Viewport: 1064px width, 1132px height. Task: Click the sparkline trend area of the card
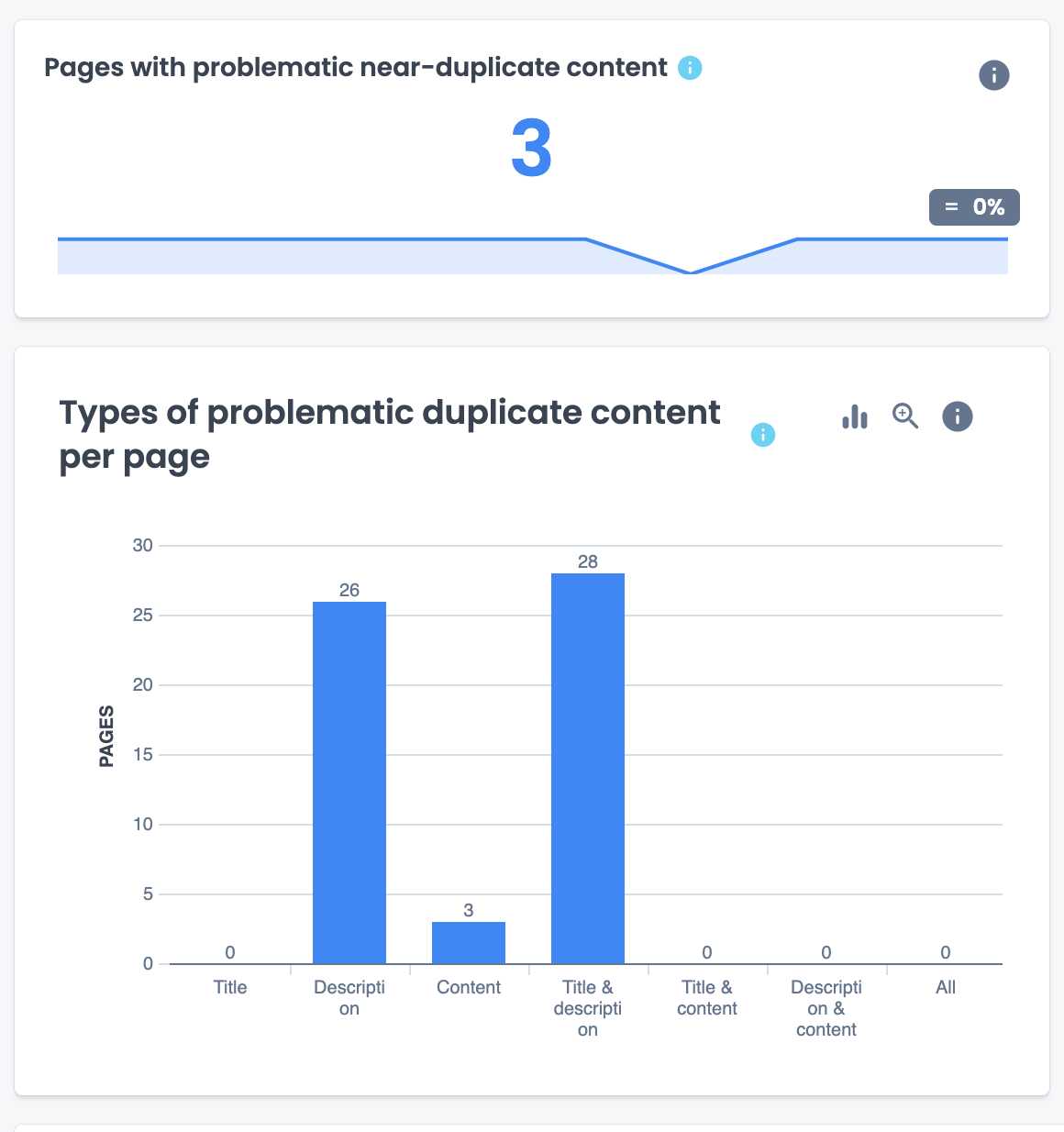532,255
